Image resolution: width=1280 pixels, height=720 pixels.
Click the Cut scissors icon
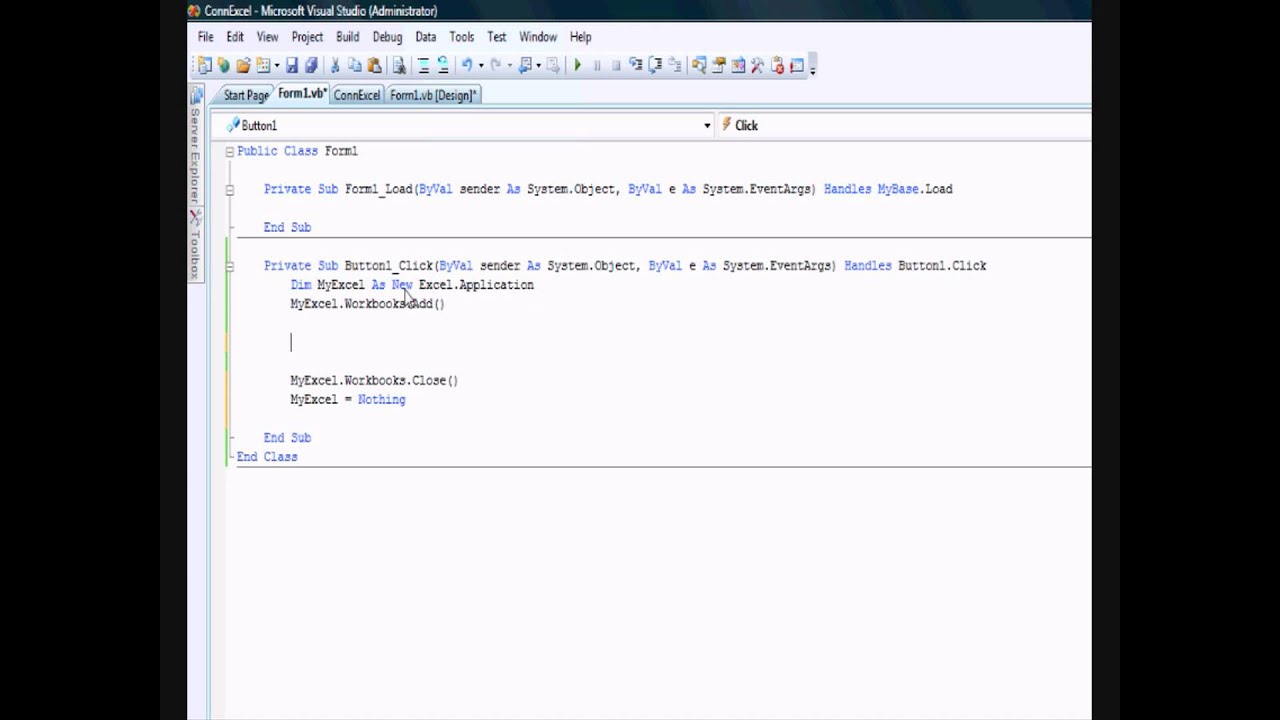(335, 66)
